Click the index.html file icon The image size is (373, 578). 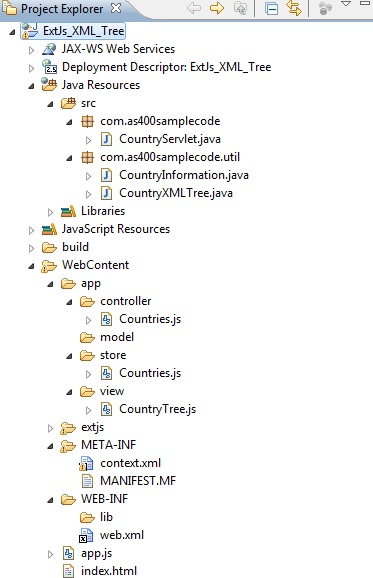point(69,571)
